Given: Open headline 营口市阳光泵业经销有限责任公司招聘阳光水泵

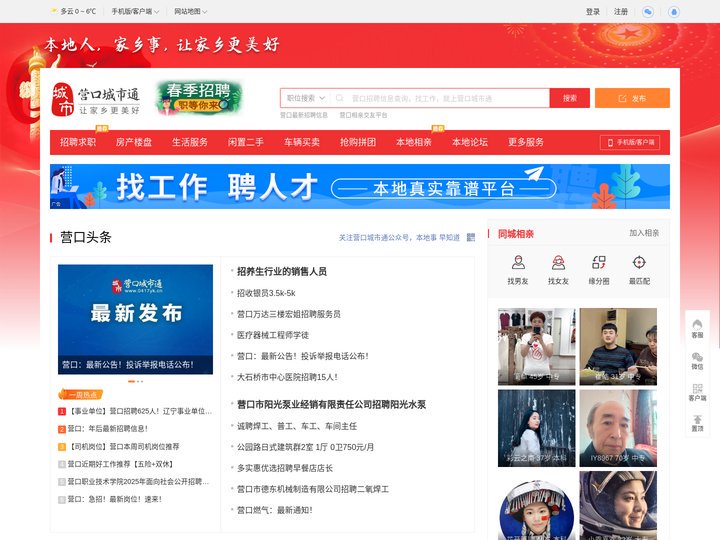Looking at the screenshot, I should [331, 405].
